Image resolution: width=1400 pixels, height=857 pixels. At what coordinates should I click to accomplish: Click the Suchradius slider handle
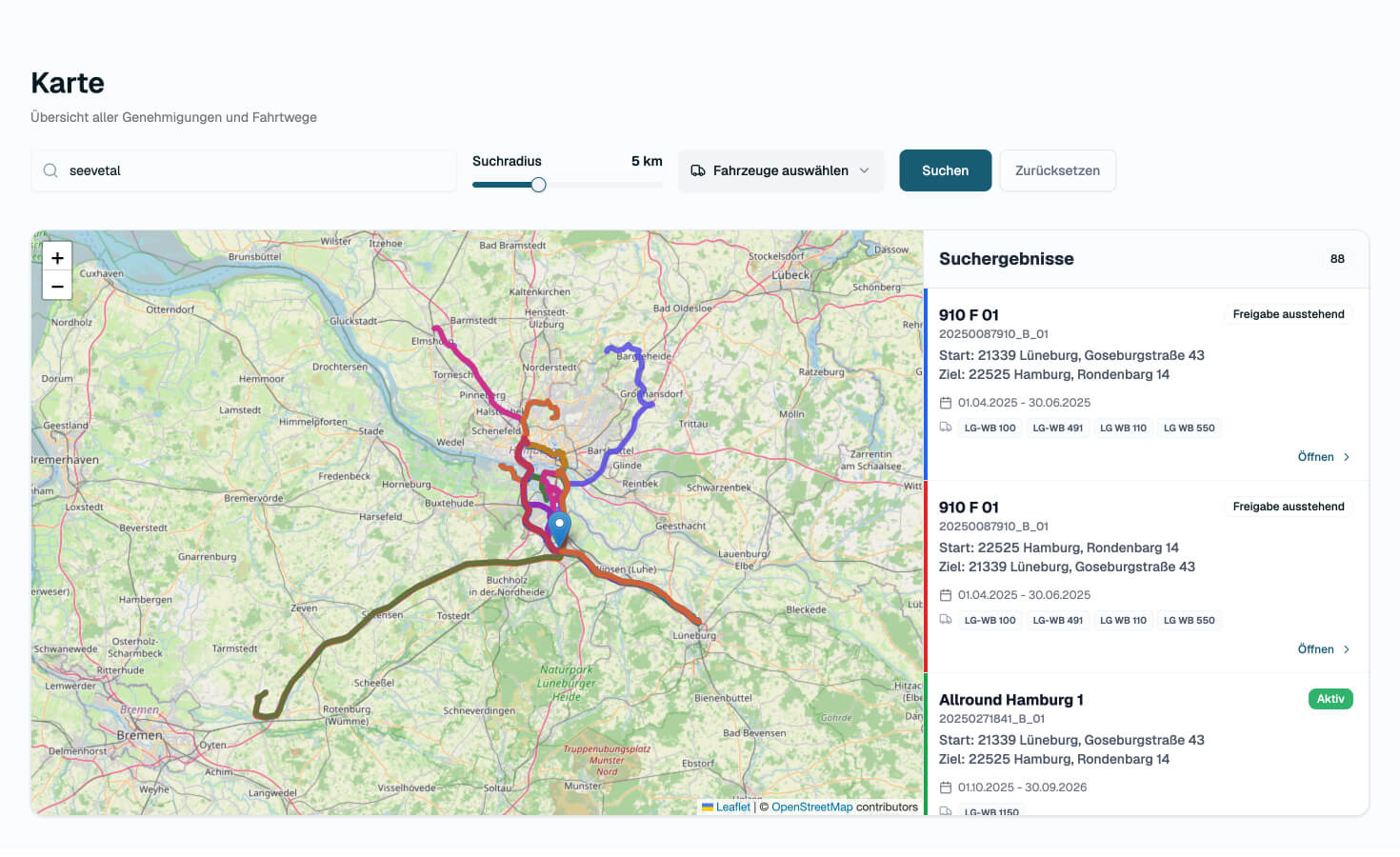pyautogui.click(x=538, y=185)
